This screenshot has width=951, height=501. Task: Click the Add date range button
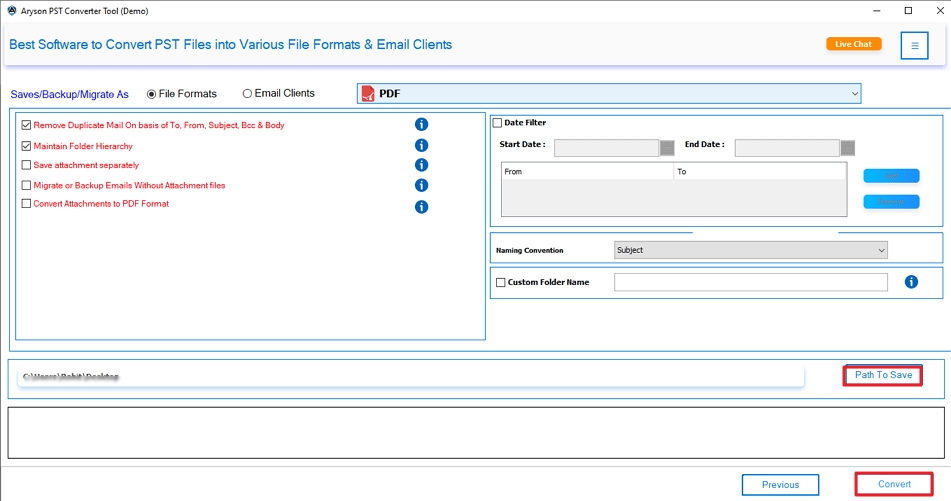pos(891,176)
